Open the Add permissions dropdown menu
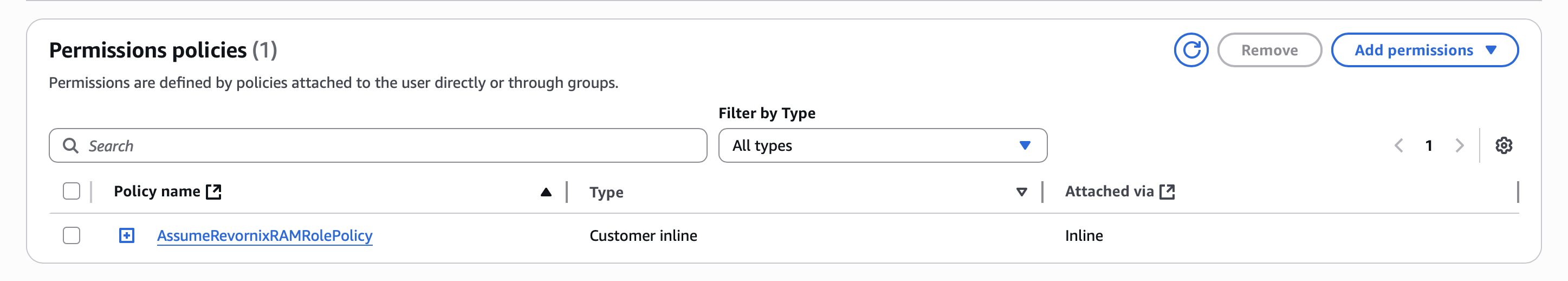Viewport: 1568px width, 281px height. coord(1424,50)
